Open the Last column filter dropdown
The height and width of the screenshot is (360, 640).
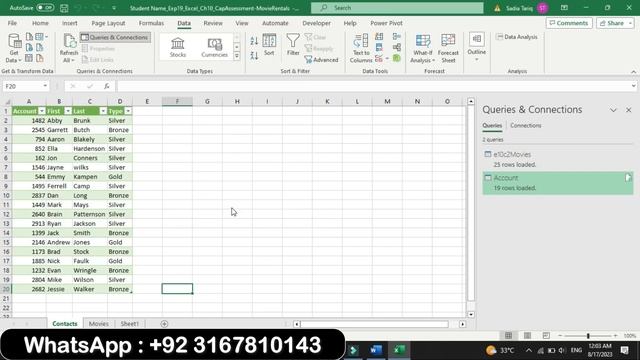[x=103, y=111]
